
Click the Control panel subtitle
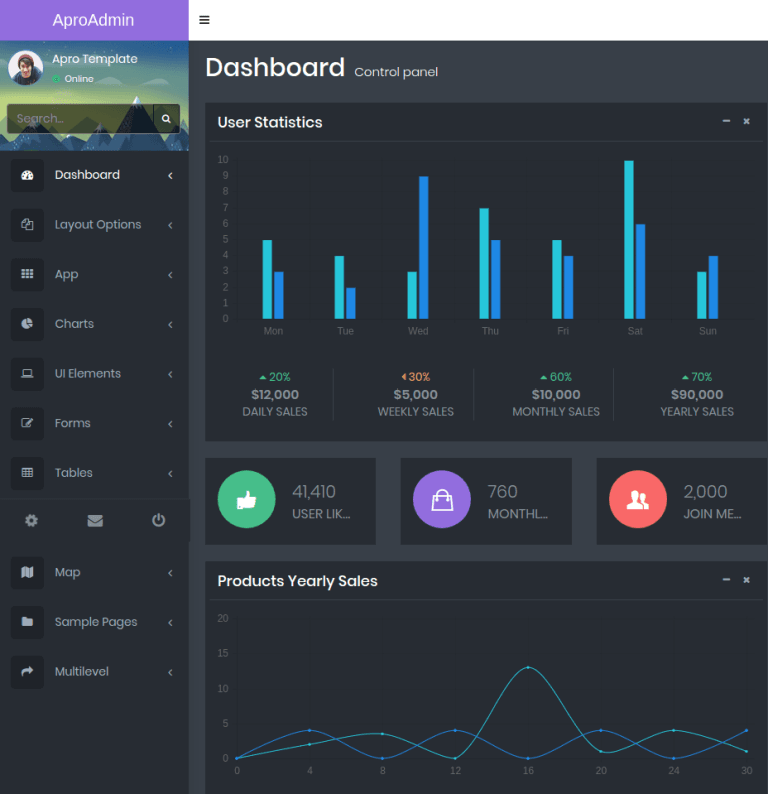(396, 72)
